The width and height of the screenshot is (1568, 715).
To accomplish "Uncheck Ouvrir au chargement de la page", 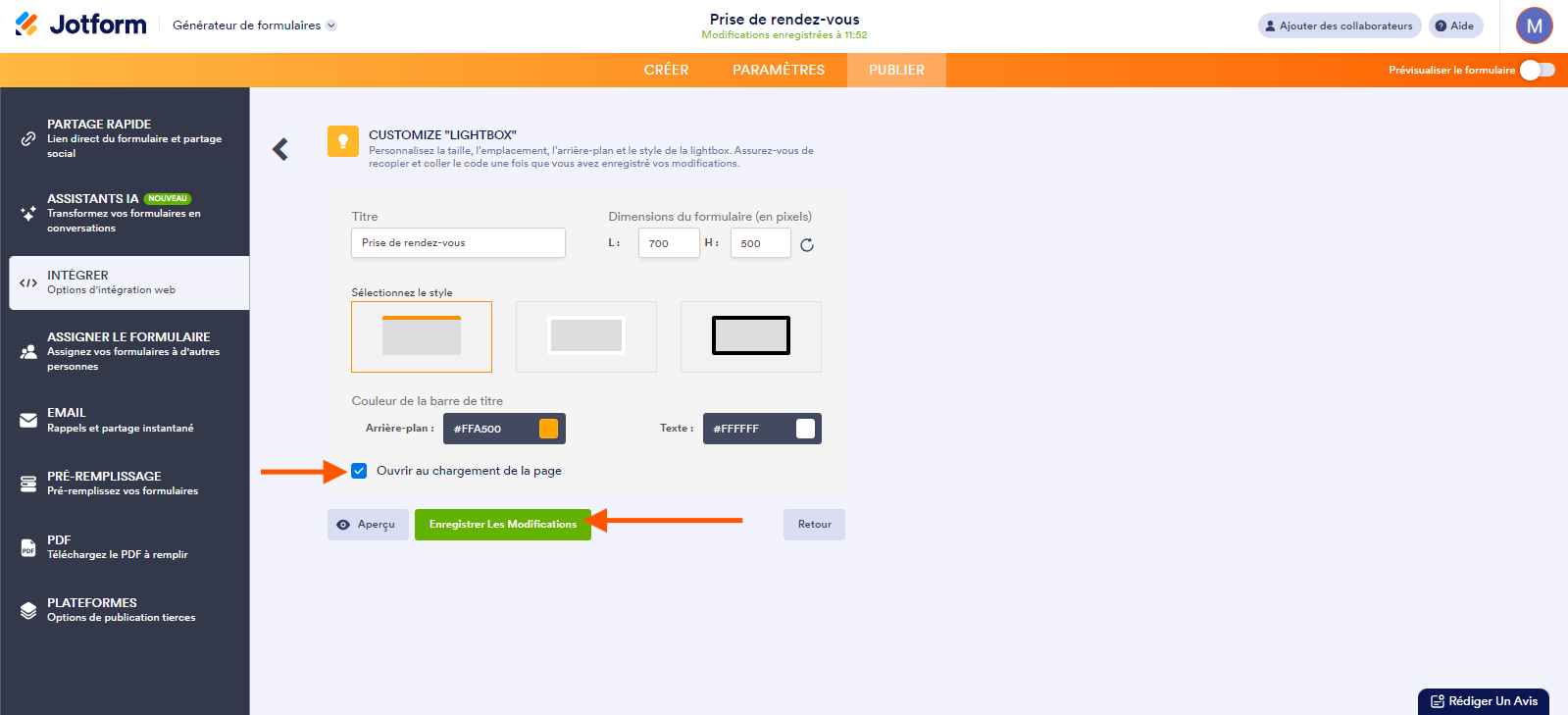I will (360, 471).
